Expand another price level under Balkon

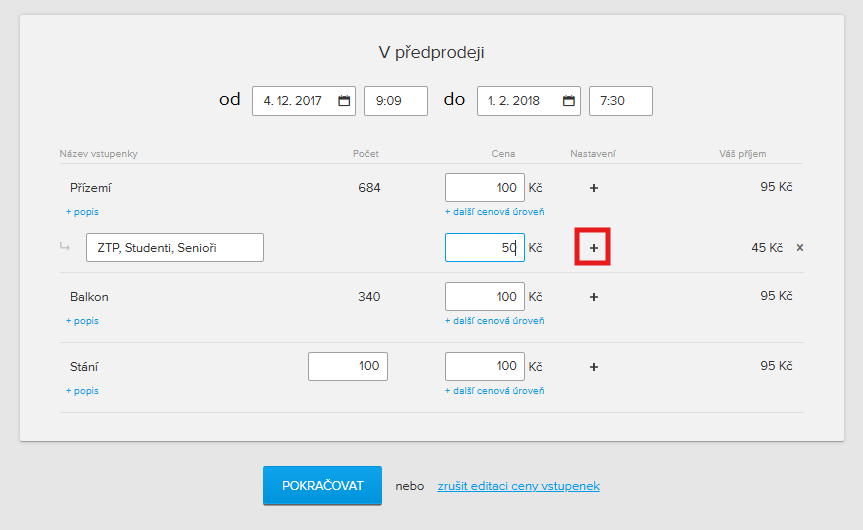[494, 321]
